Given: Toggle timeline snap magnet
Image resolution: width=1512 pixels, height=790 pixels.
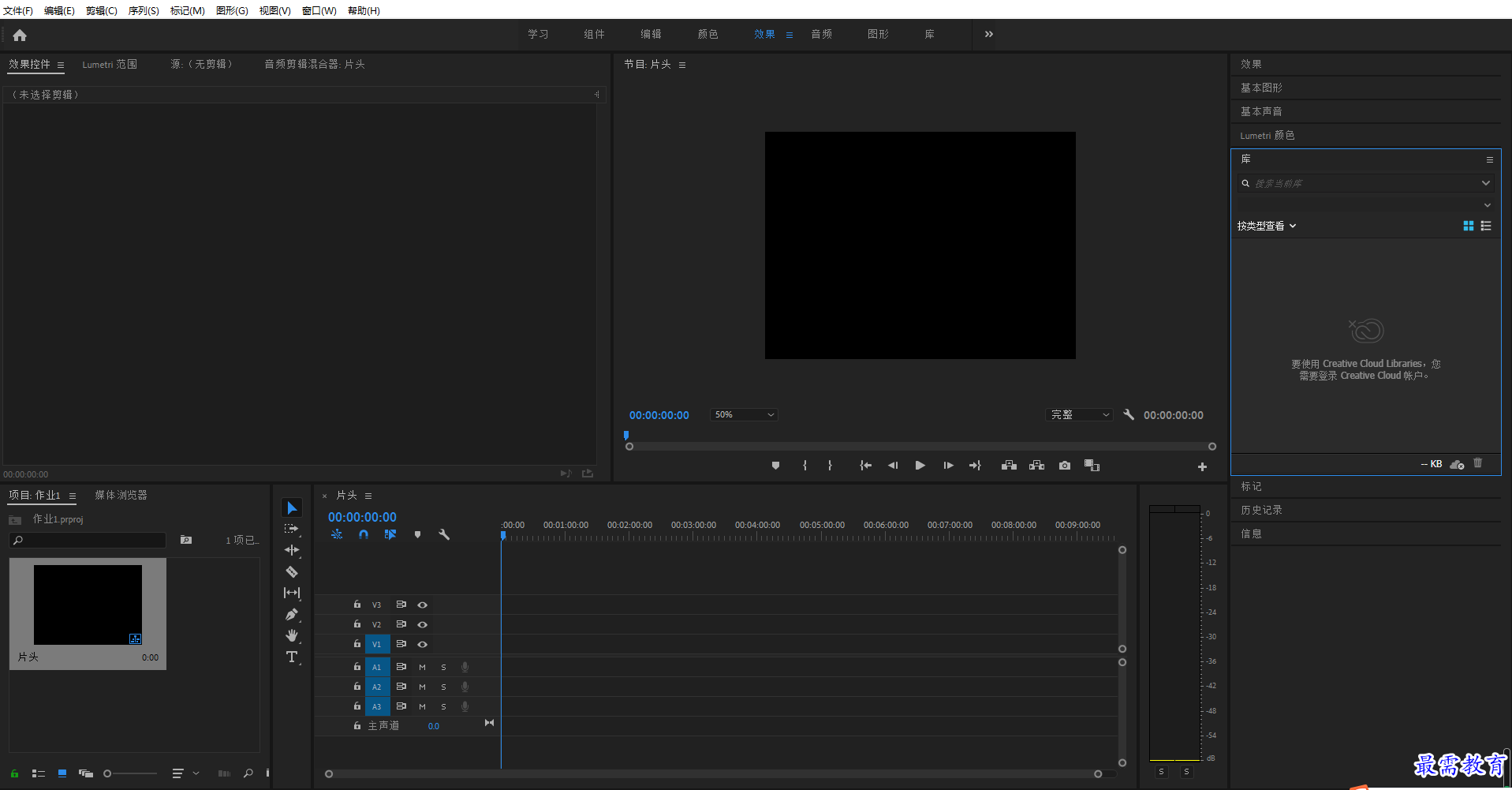Looking at the screenshot, I should pyautogui.click(x=364, y=534).
